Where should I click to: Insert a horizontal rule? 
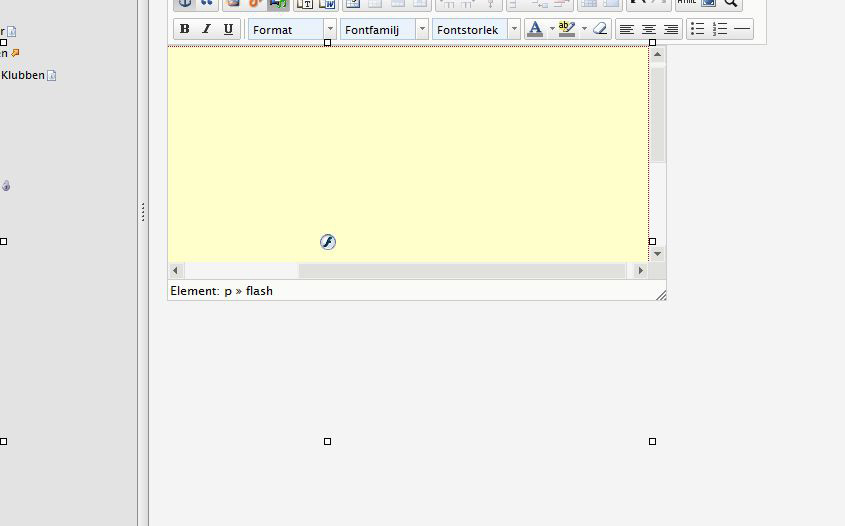tap(742, 29)
